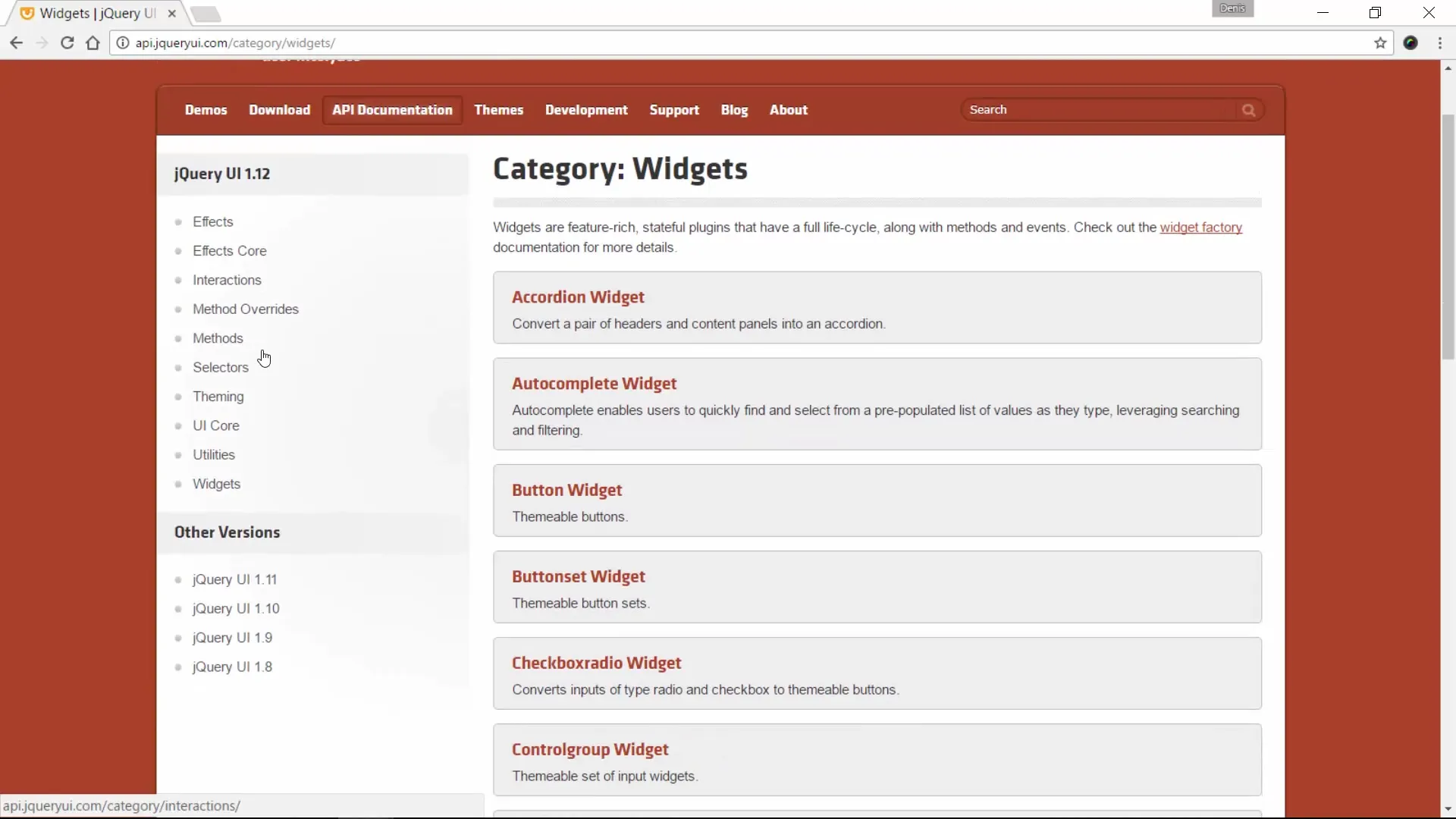1456x819 pixels.
Task: Open the Themes navigation item
Action: (498, 110)
